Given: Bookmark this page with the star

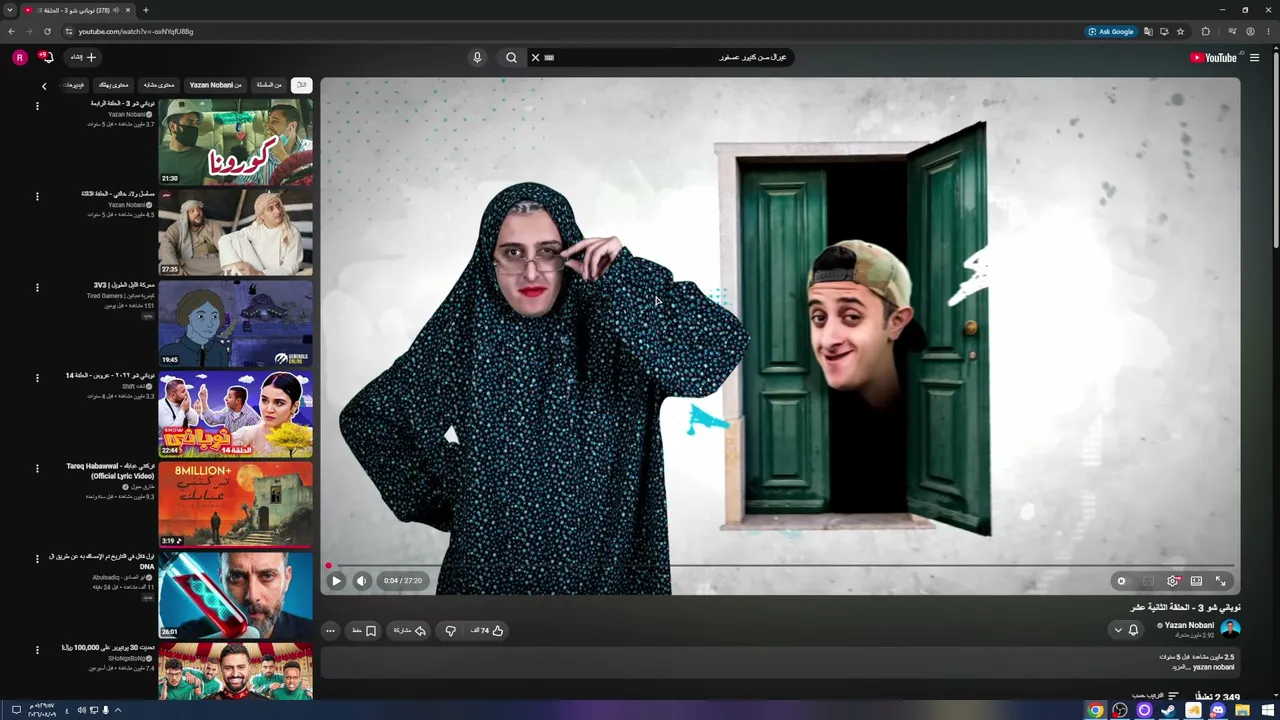Looking at the screenshot, I should 1180,31.
